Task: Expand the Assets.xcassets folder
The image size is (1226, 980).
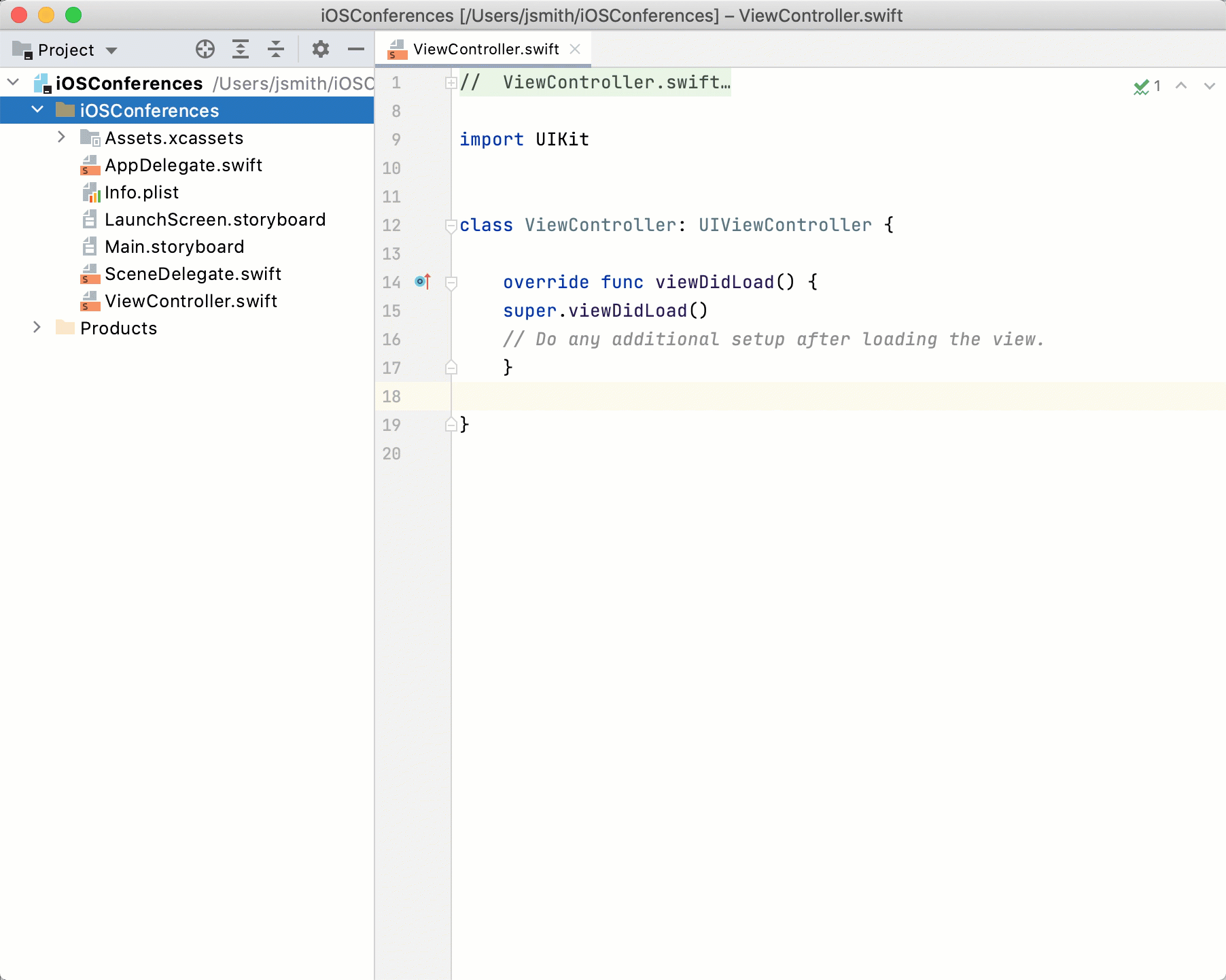Action: tap(61, 137)
